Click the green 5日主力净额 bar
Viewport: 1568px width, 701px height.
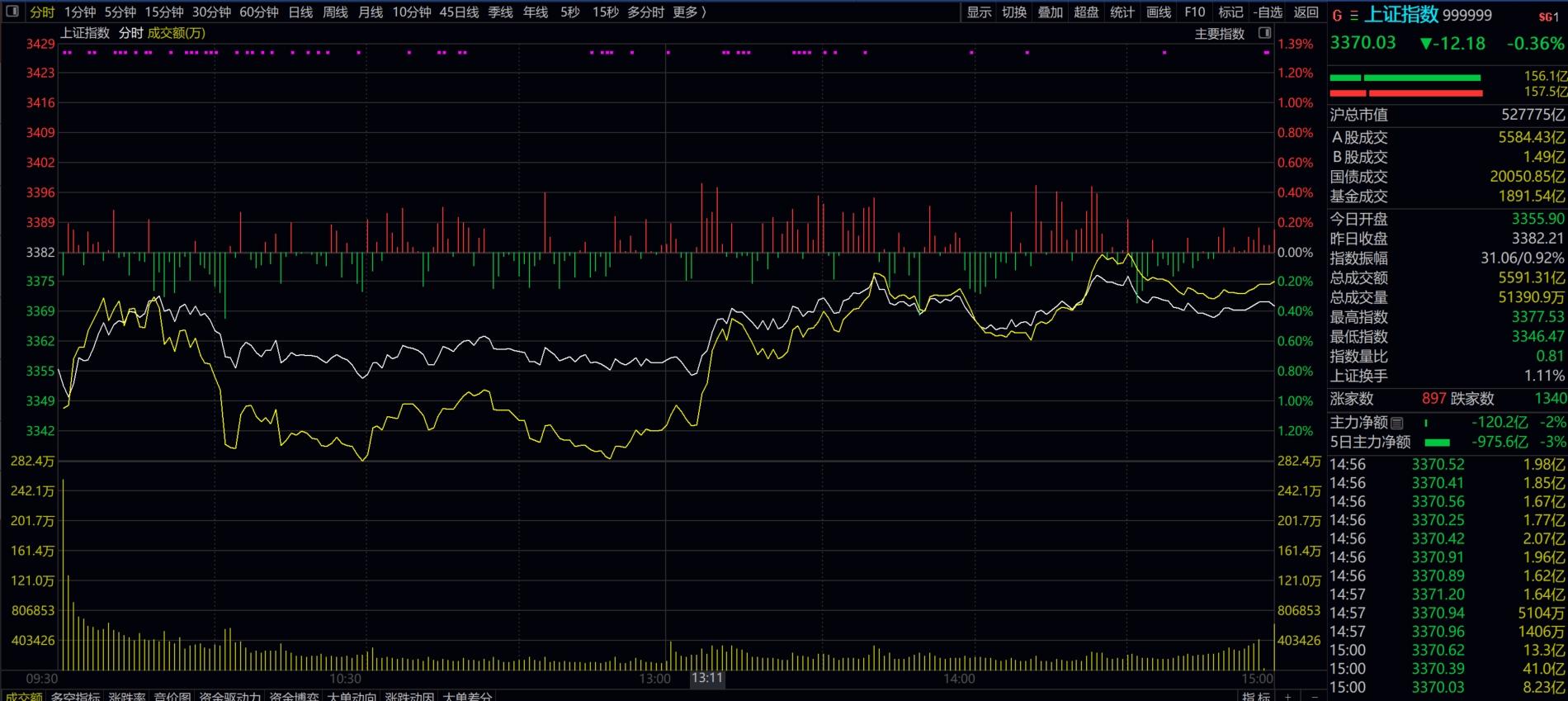pyautogui.click(x=1437, y=443)
